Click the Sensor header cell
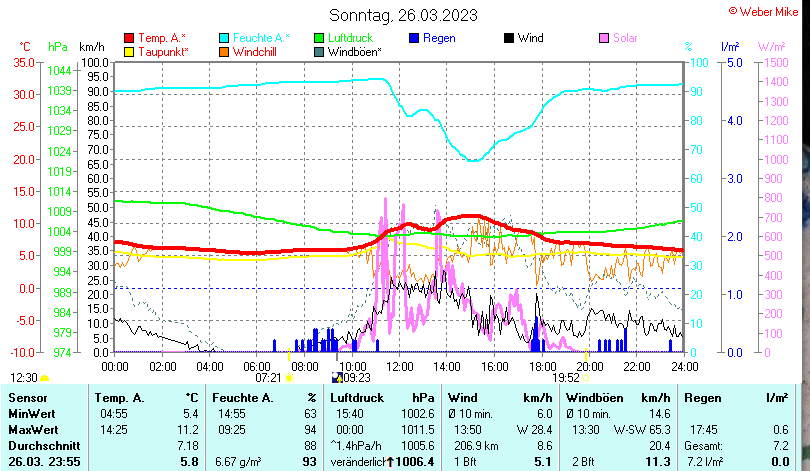This screenshot has height=471, width=810. (x=27, y=398)
